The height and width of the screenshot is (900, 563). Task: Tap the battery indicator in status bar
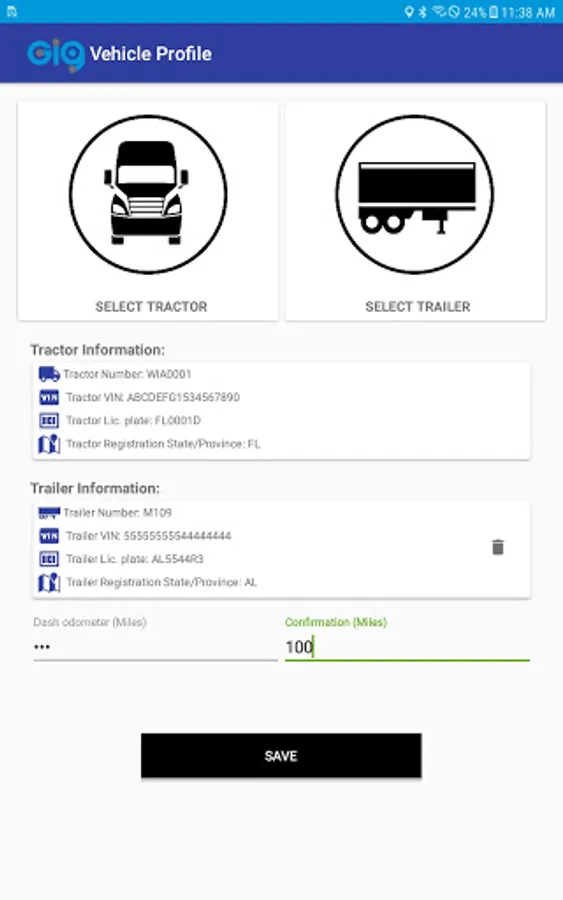click(494, 12)
